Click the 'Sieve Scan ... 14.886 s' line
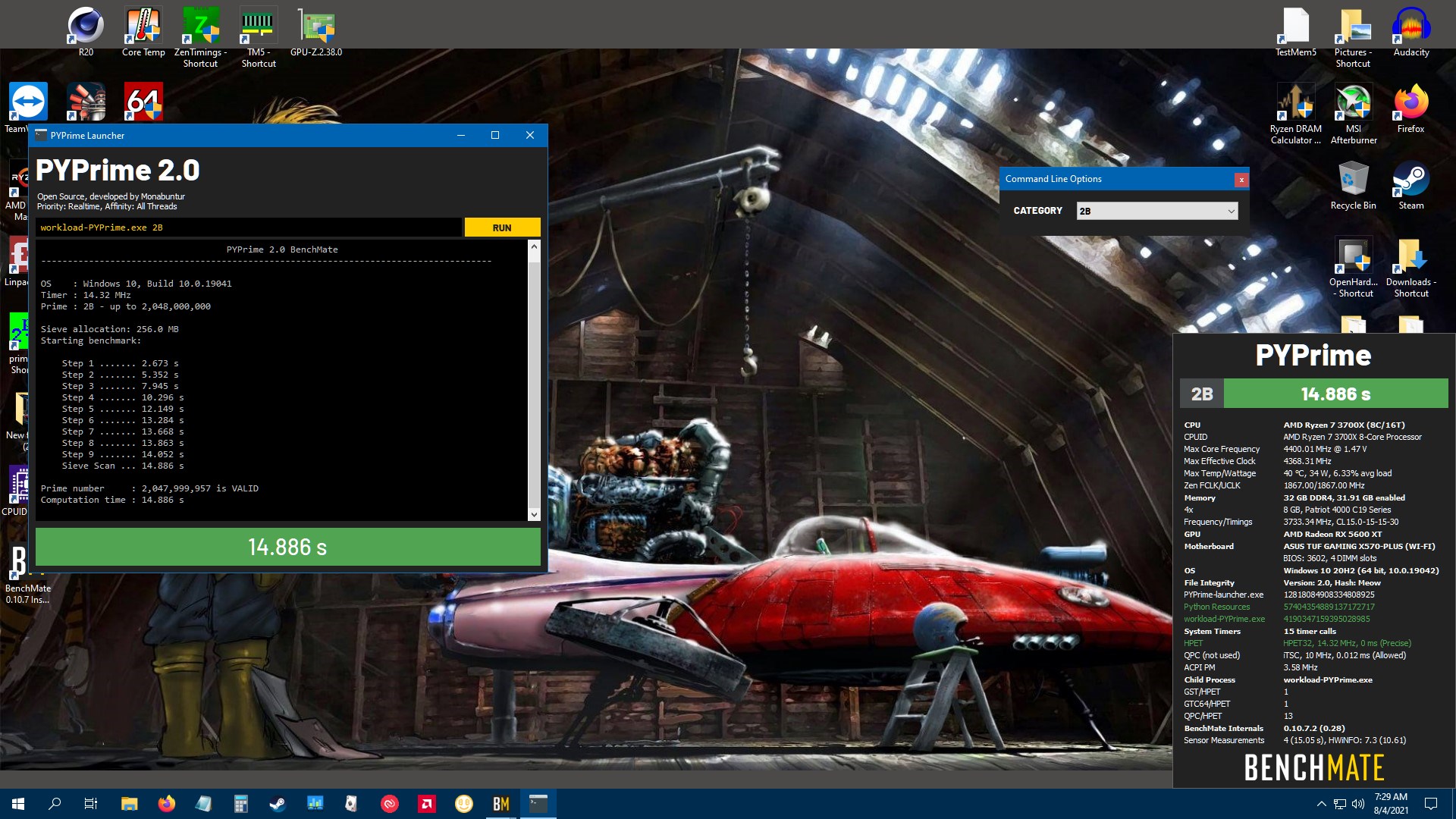The height and width of the screenshot is (819, 1456). point(123,466)
